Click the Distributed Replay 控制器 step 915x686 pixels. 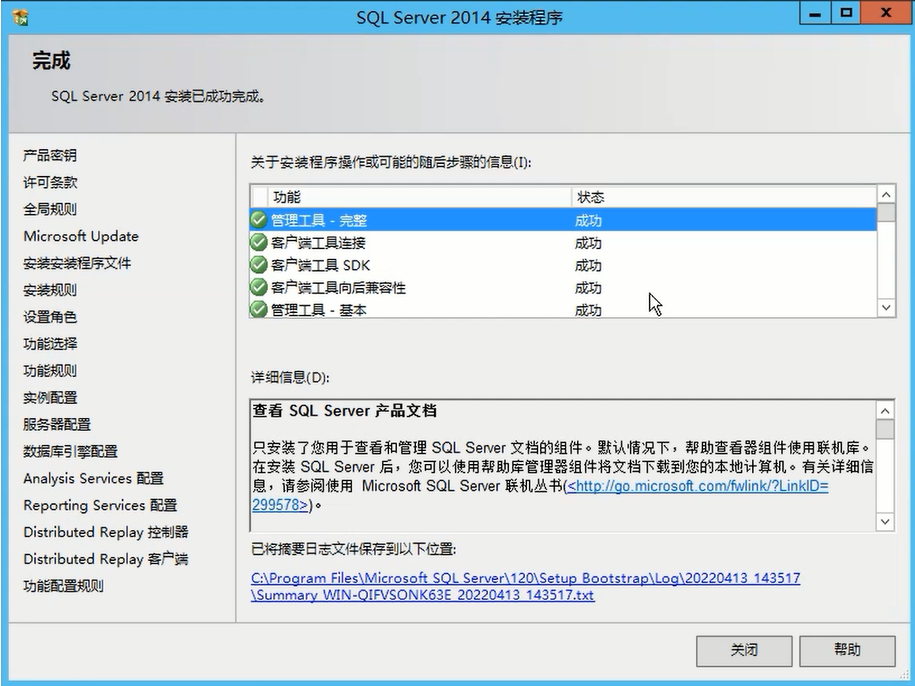click(x=106, y=532)
